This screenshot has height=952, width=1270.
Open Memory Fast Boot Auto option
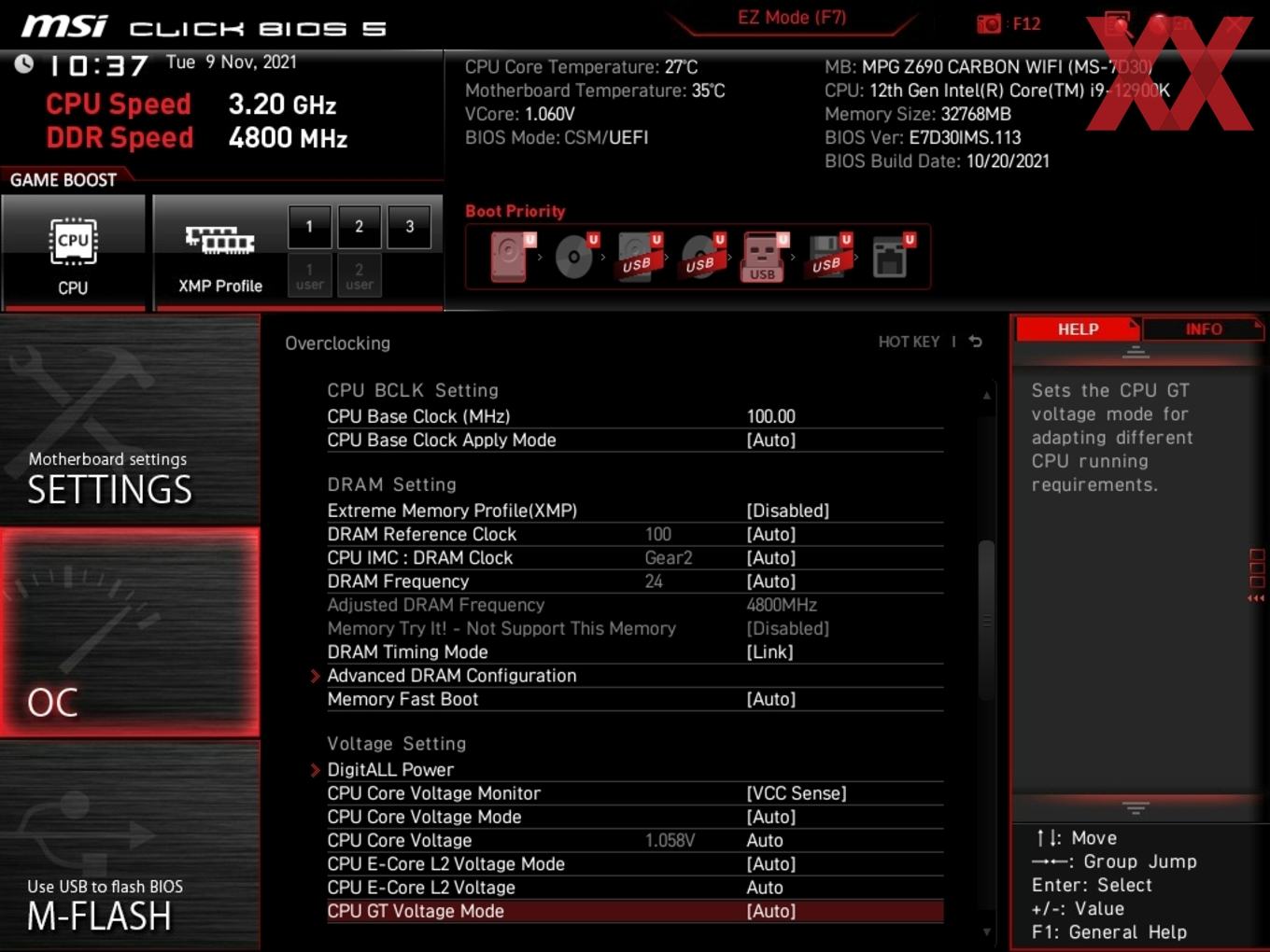[770, 699]
